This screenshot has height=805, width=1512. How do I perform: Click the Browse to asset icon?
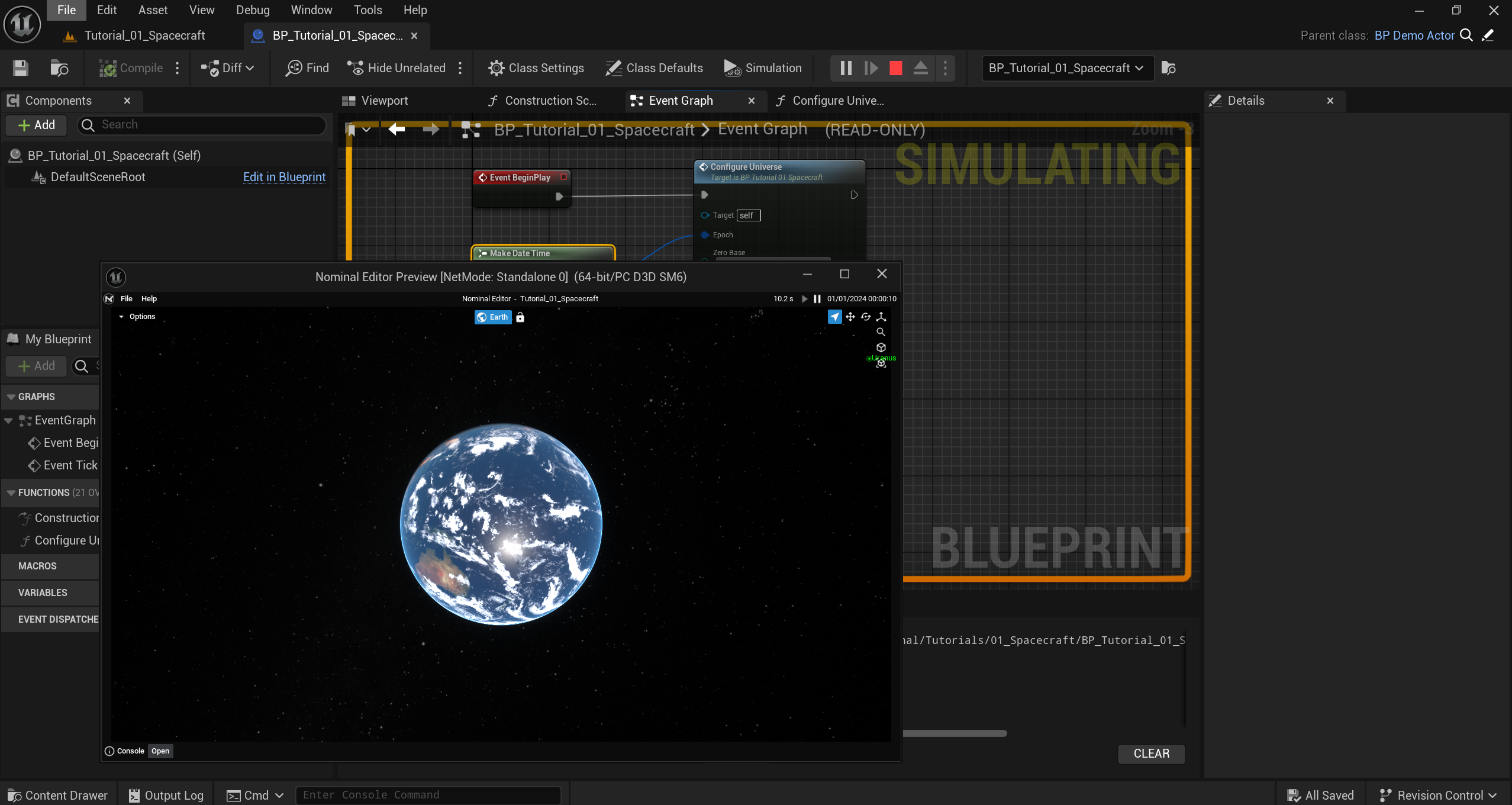coord(59,68)
